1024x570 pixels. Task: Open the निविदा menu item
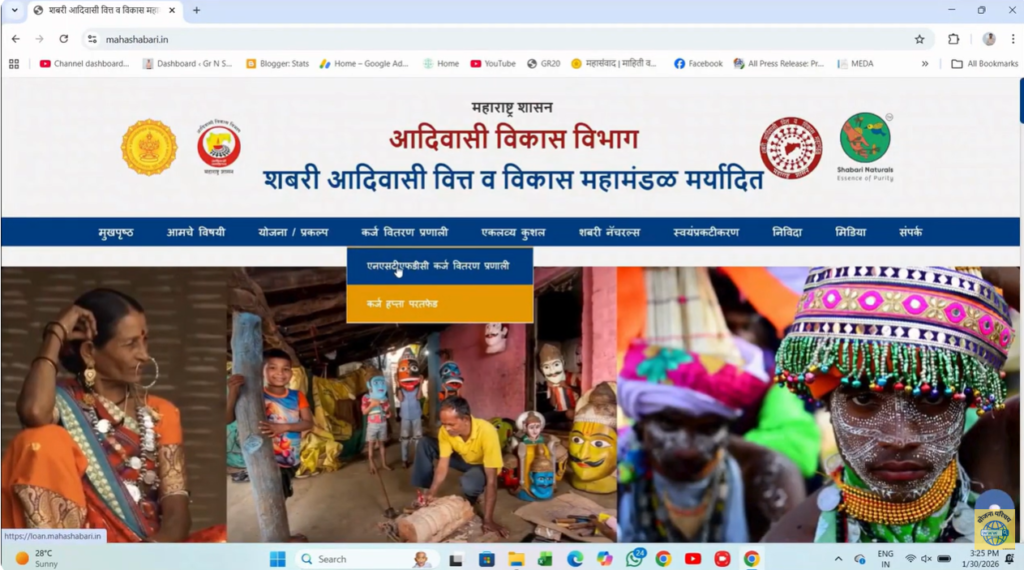787,232
